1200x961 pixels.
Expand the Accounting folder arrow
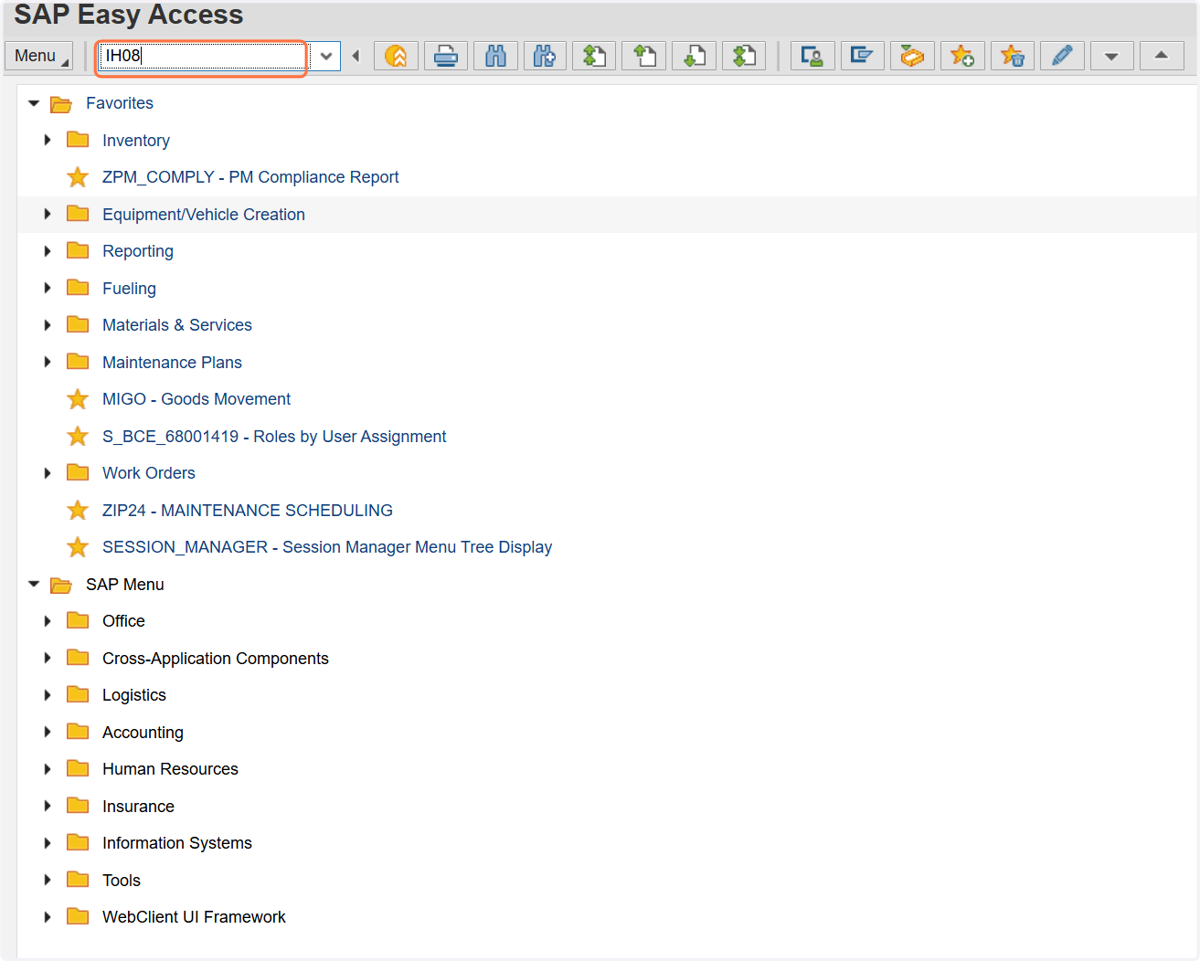(x=47, y=732)
